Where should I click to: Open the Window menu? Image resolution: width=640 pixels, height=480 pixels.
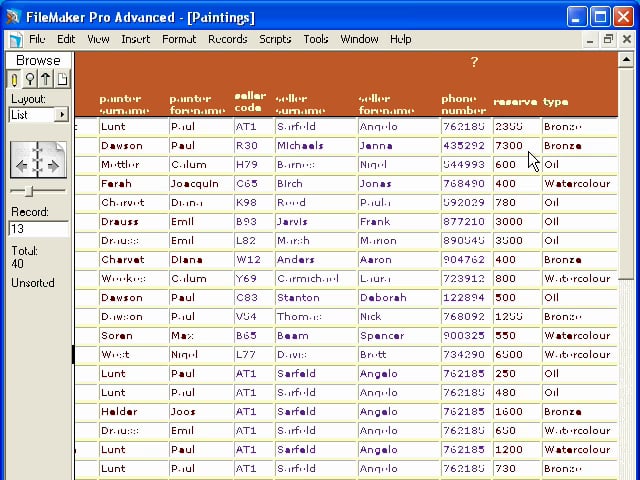point(359,39)
